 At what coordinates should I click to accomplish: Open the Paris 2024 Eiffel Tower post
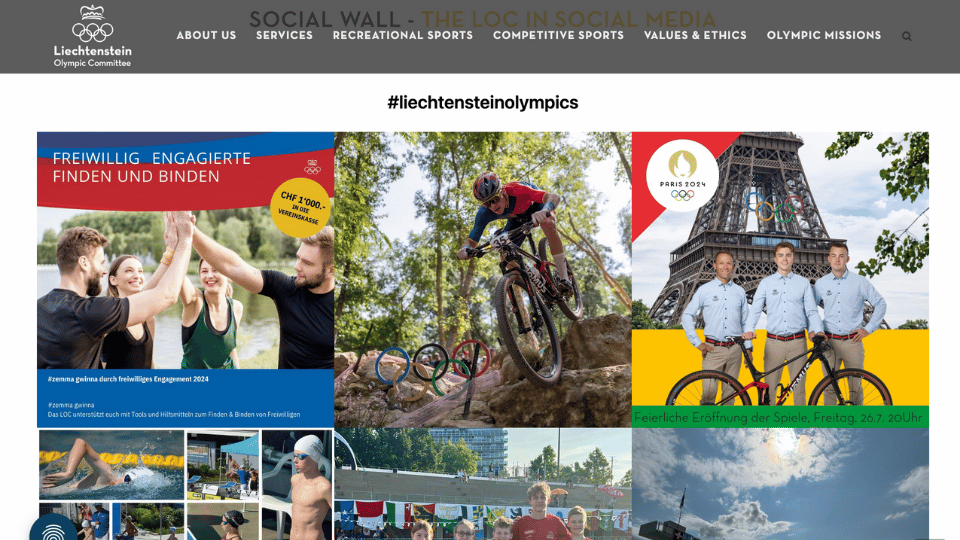pyautogui.click(x=780, y=280)
